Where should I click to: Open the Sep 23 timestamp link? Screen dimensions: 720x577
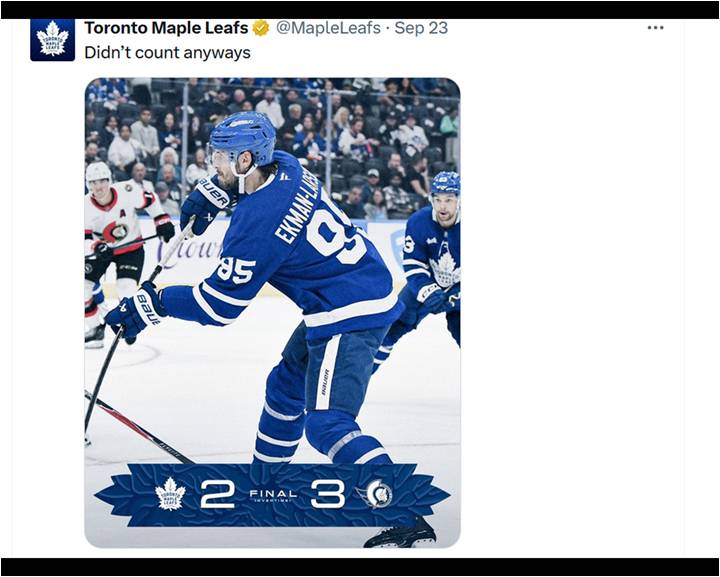(x=421, y=28)
